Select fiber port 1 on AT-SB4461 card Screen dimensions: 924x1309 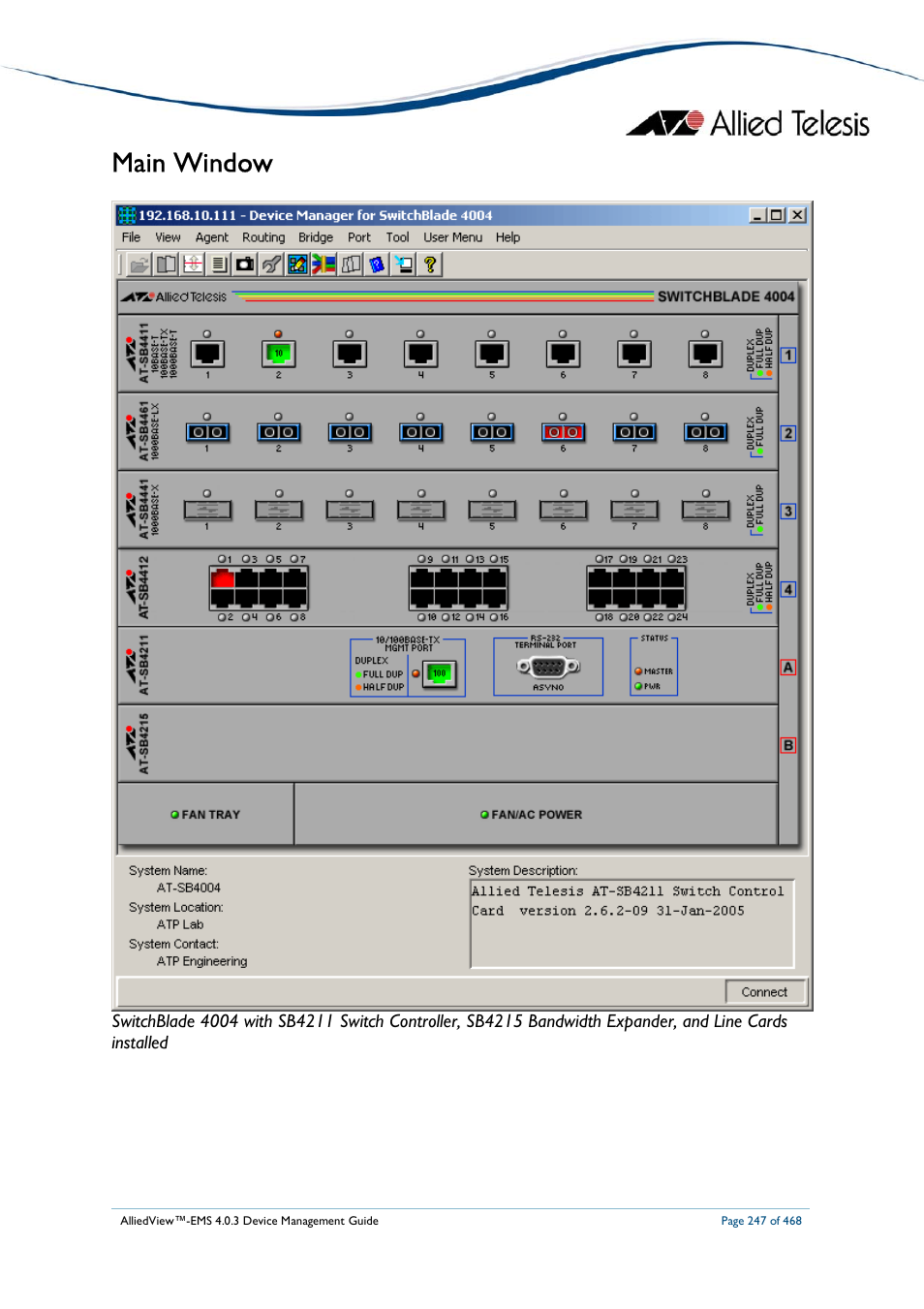pos(207,432)
